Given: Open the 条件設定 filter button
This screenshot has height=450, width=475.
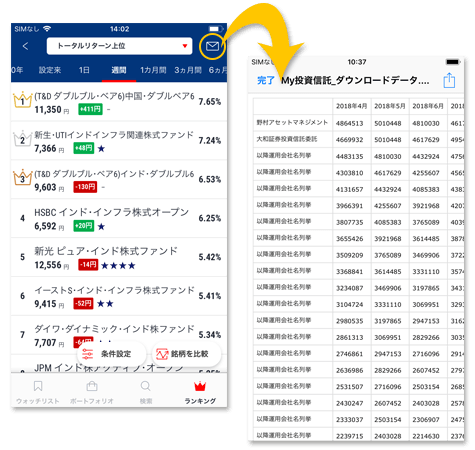Looking at the screenshot, I should tap(111, 354).
